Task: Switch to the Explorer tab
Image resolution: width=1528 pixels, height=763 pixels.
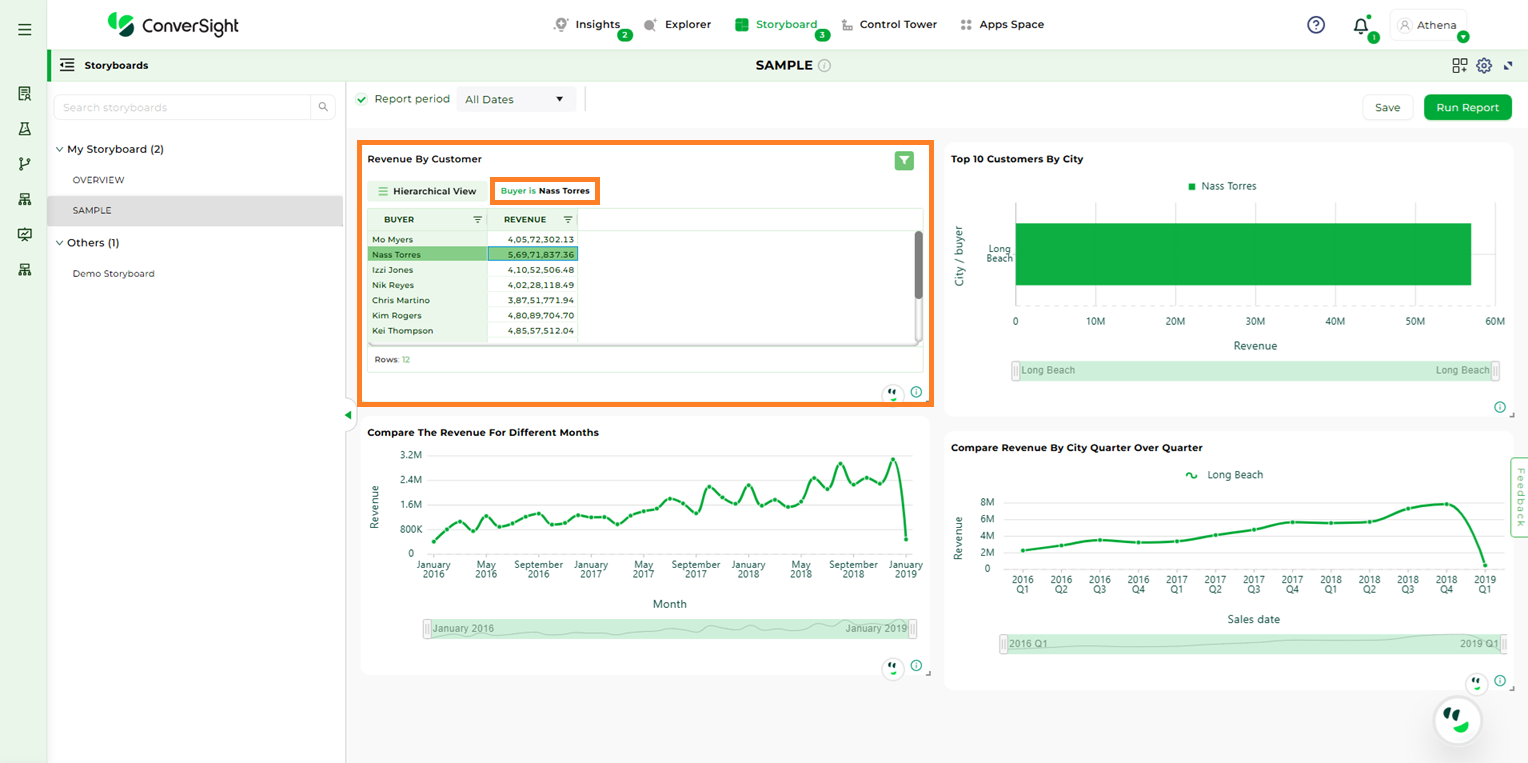Action: click(678, 25)
